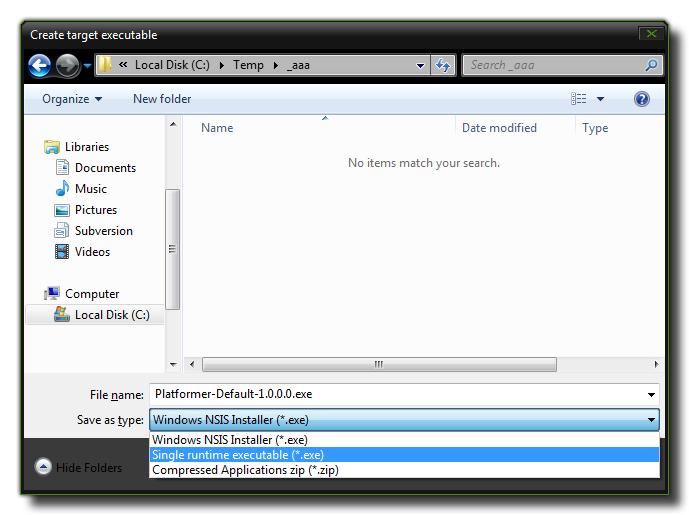Click Hide Folders button
Image resolution: width=689 pixels, height=515 pixels.
click(78, 467)
